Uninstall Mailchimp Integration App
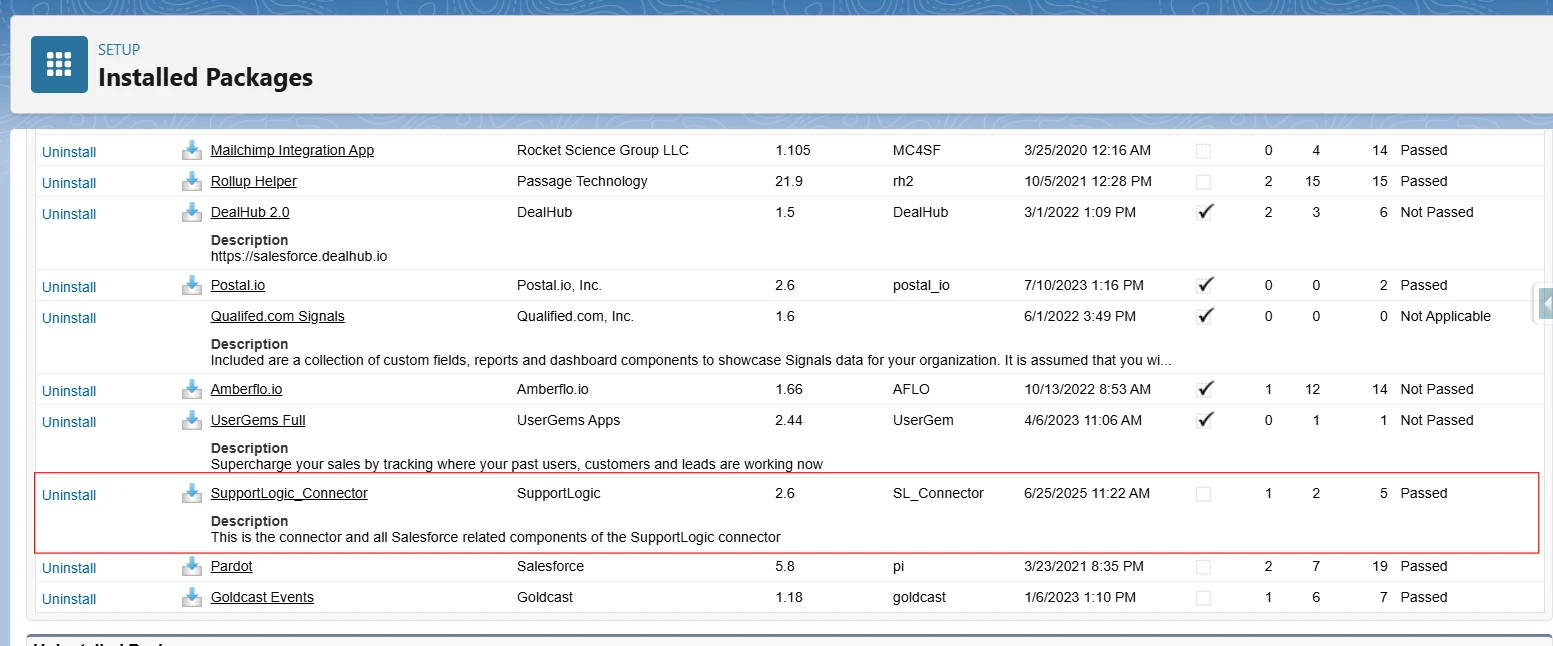 click(x=69, y=152)
